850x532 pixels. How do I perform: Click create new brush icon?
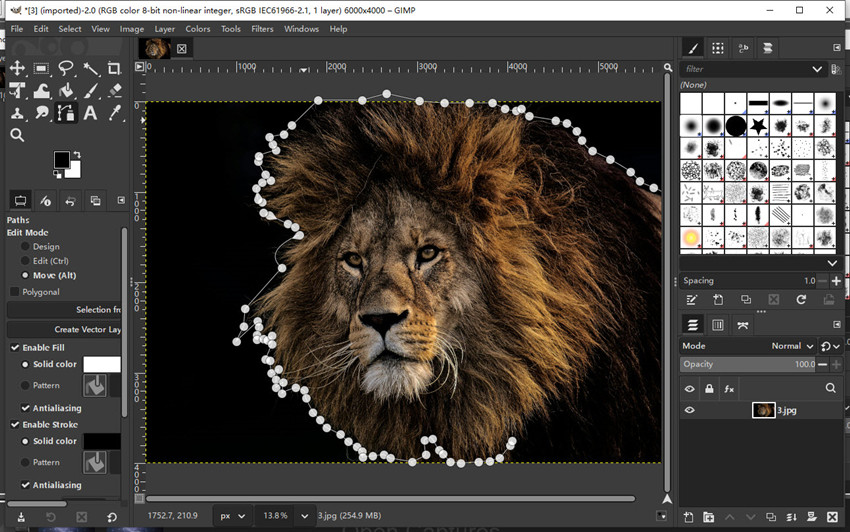tap(718, 299)
